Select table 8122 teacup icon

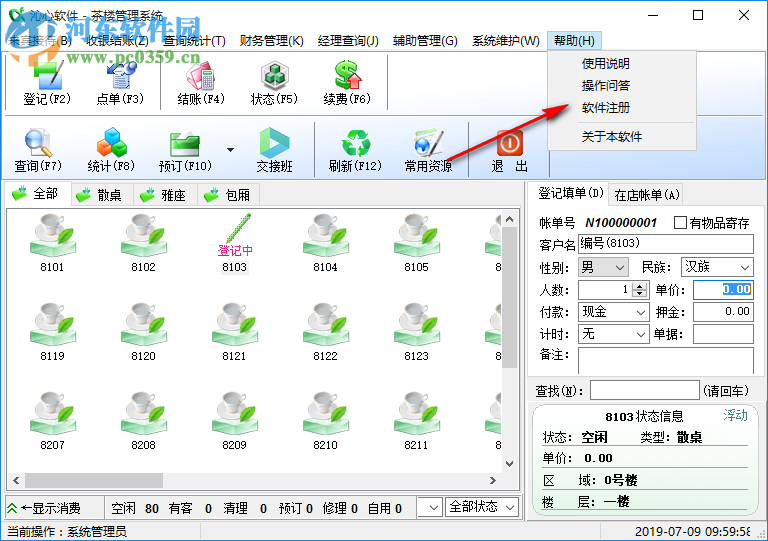coord(326,324)
